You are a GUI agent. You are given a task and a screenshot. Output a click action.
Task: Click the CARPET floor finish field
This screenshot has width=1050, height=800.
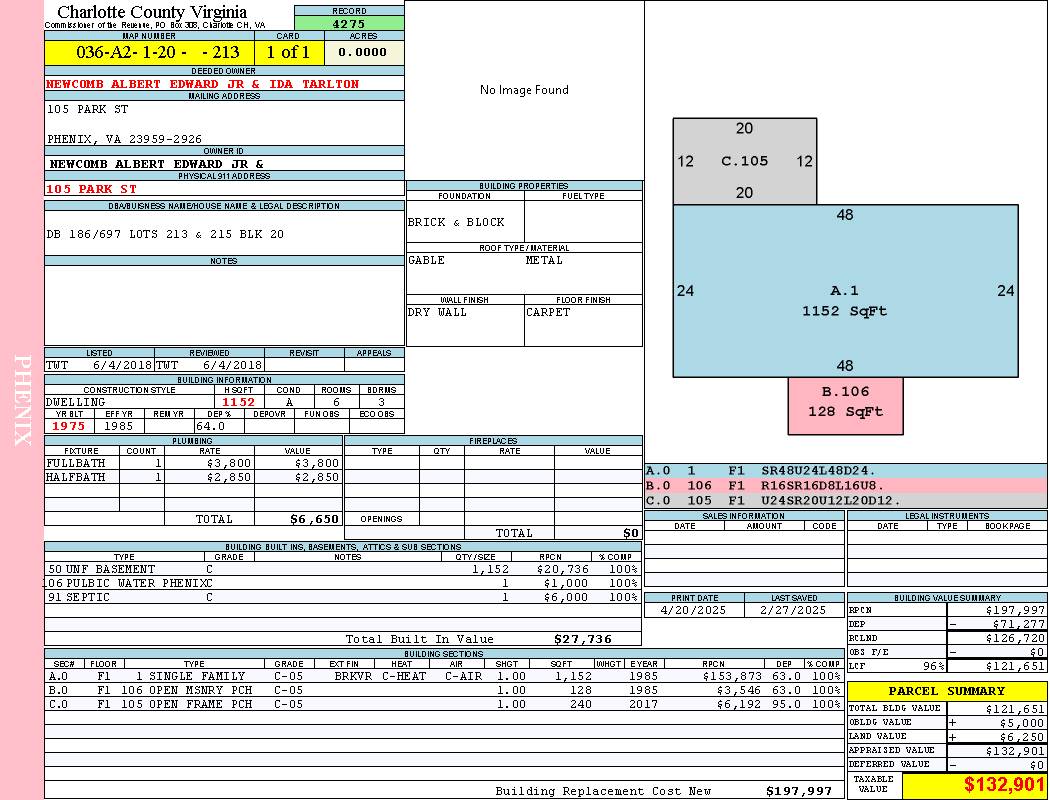point(549,312)
